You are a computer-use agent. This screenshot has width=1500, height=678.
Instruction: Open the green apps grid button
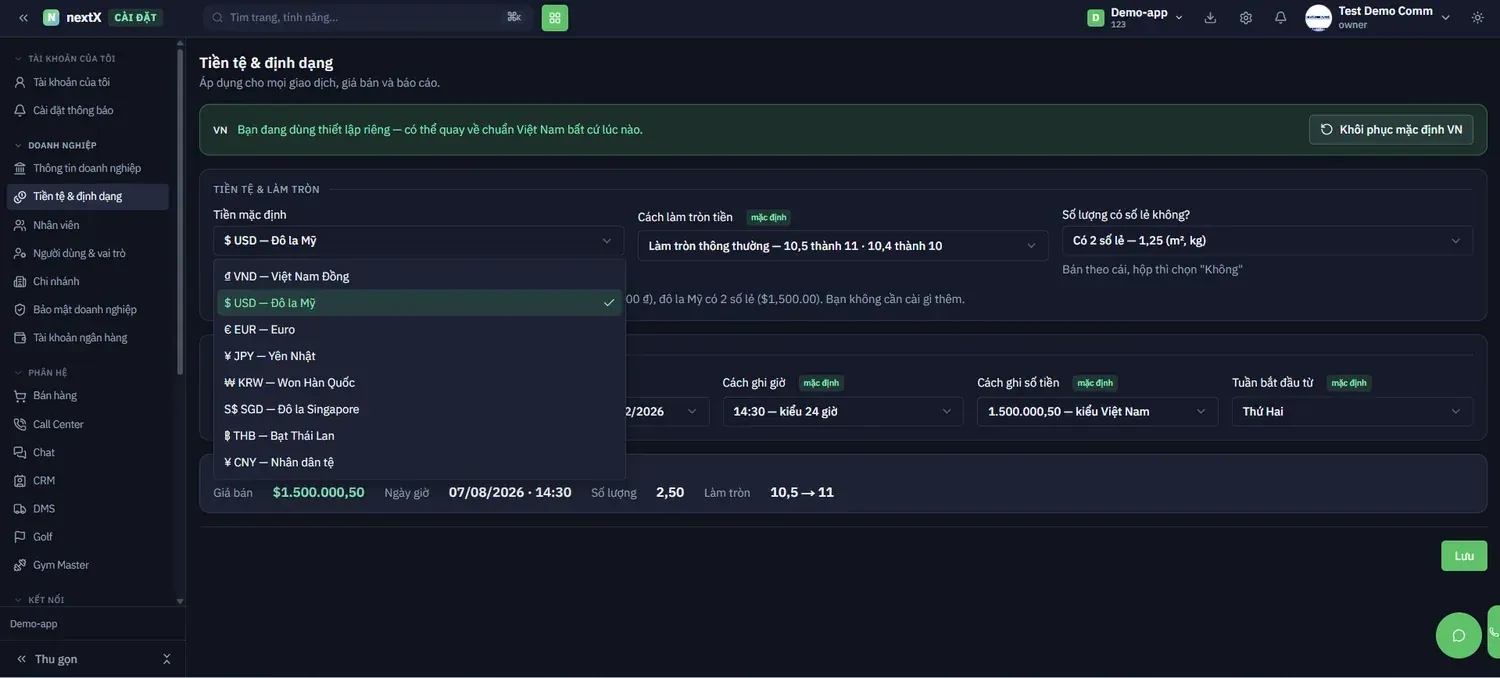click(555, 17)
